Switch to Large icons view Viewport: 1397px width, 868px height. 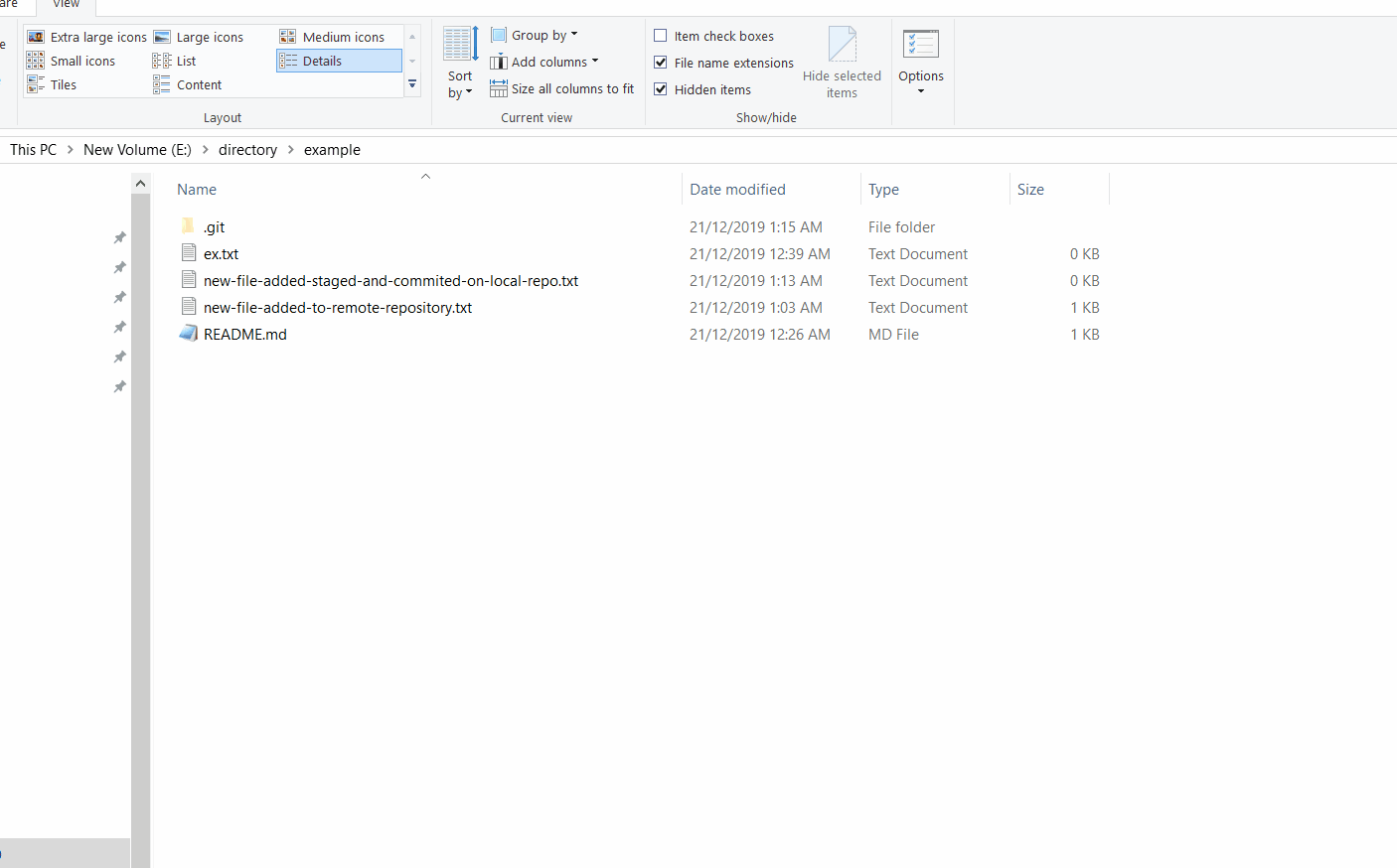[x=199, y=37]
